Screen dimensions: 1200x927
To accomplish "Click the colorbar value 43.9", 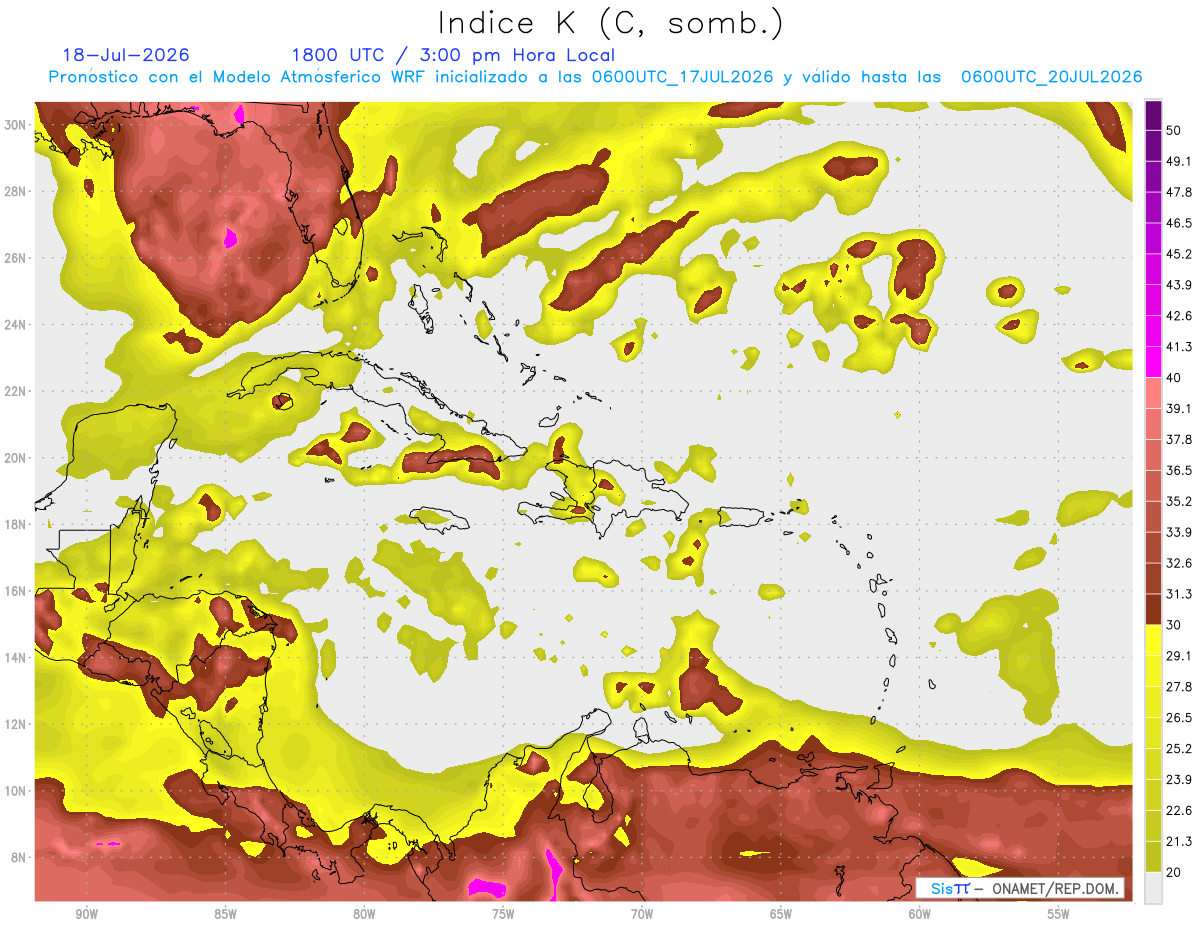I will 1179,285.
